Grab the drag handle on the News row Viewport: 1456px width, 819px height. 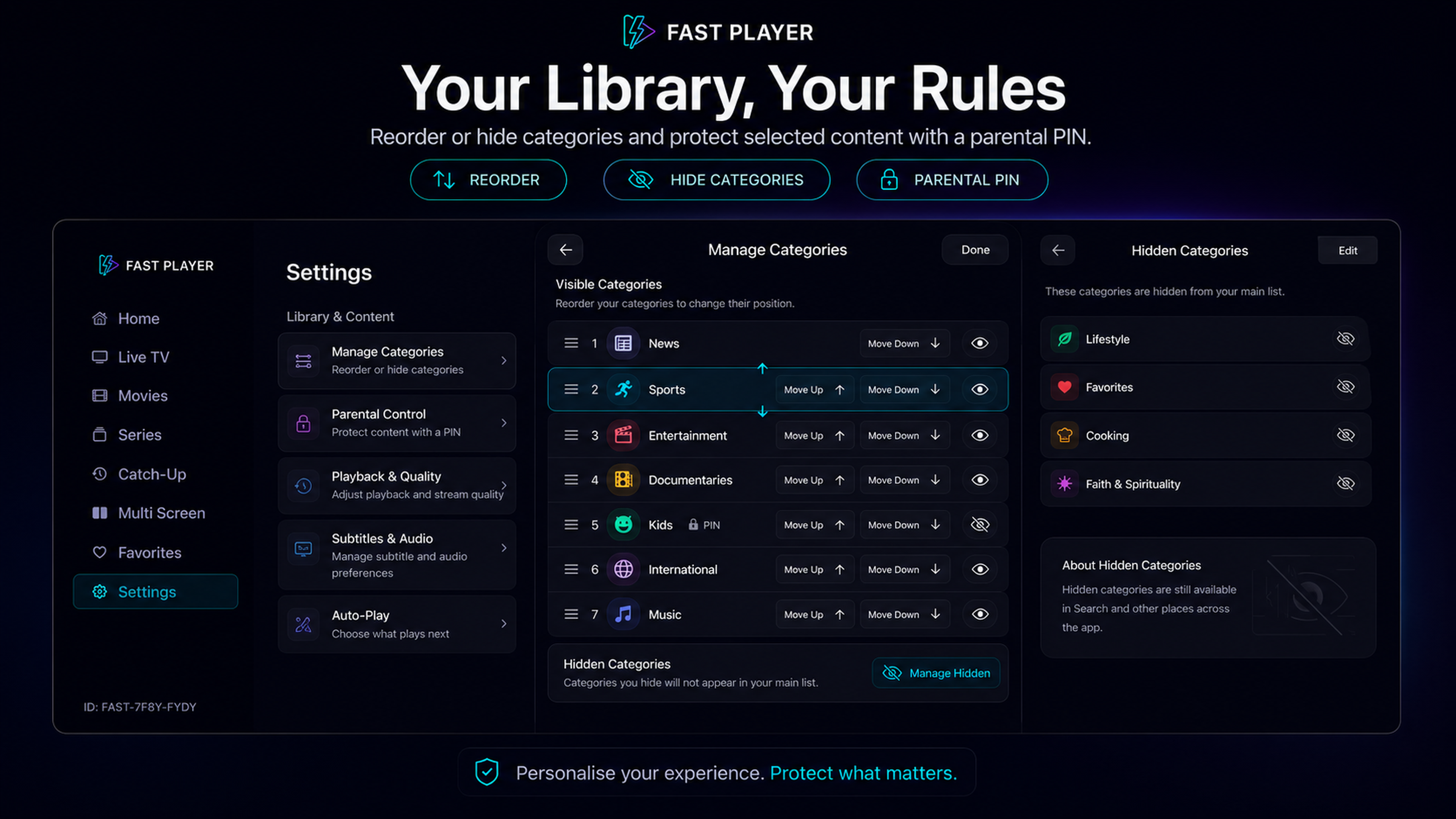571,343
